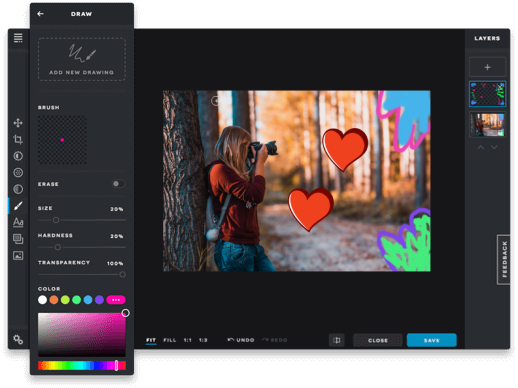This screenshot has height=388, width=518.
Task: Adjust the Transparency slider handle
Action: (x=122, y=274)
